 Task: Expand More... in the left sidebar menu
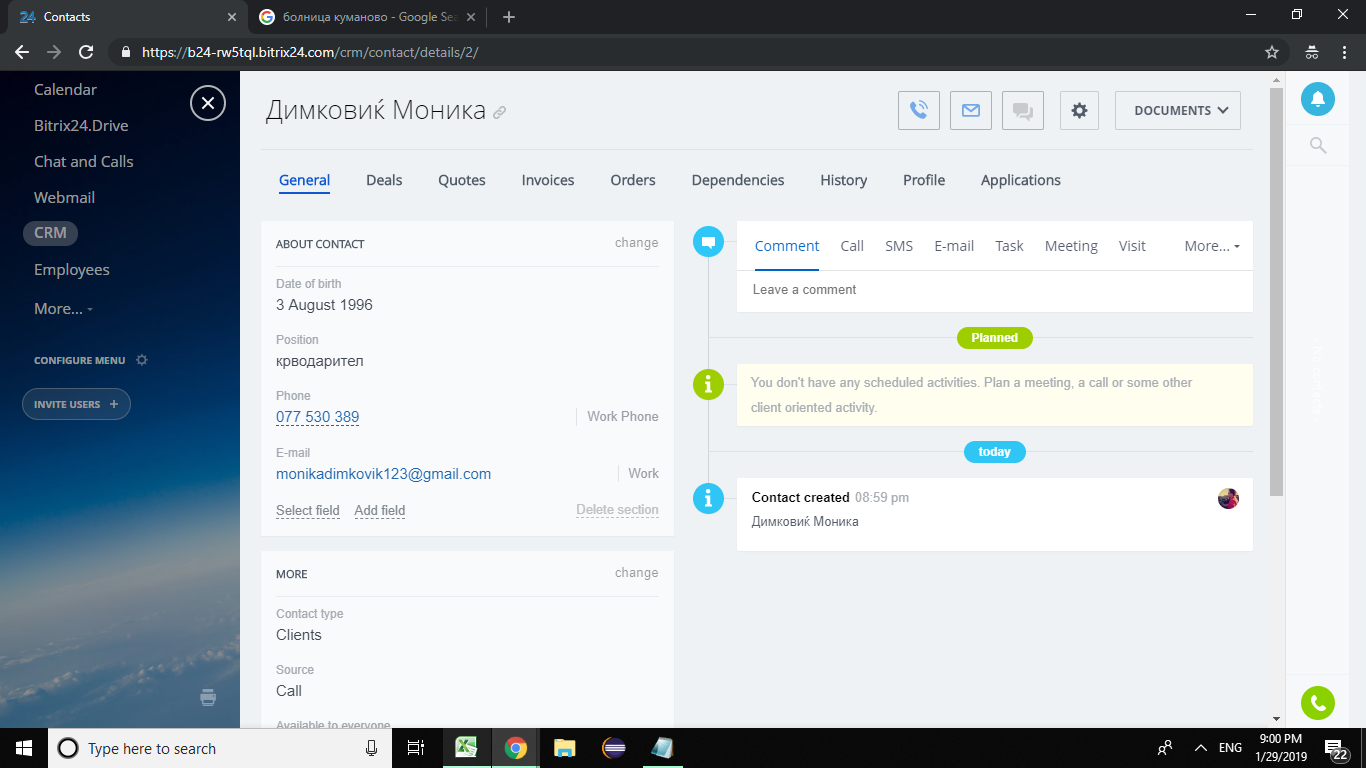63,309
